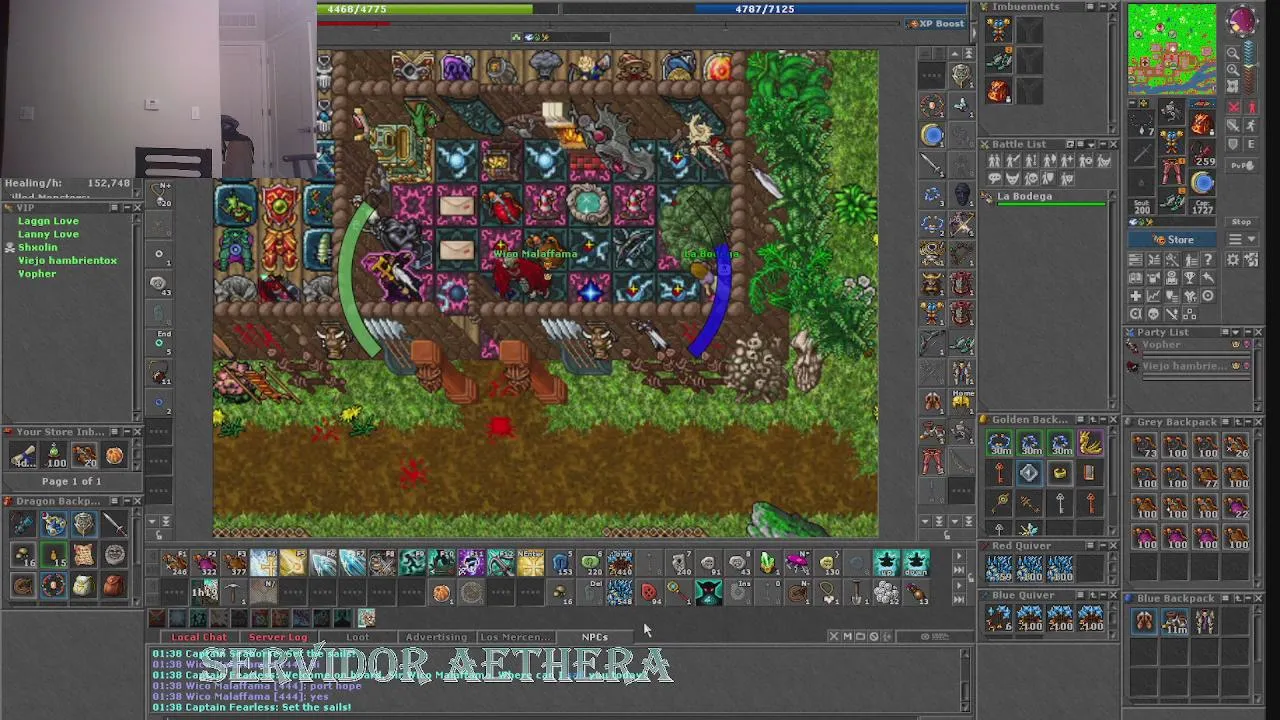Switch to Los Mercen... chat tab
Image resolution: width=1280 pixels, height=720 pixels.
(515, 637)
